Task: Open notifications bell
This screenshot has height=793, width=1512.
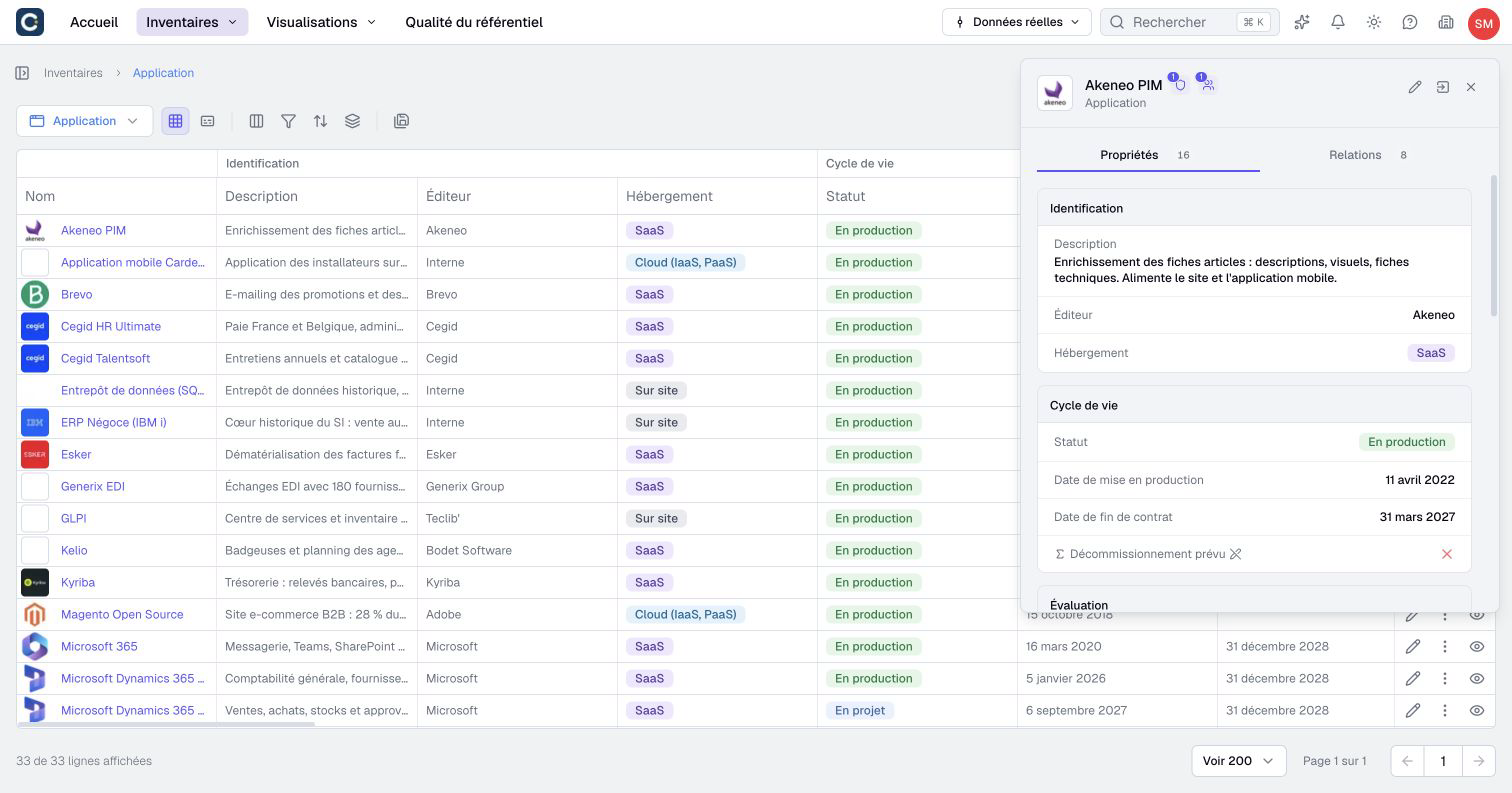Action: [x=1338, y=22]
